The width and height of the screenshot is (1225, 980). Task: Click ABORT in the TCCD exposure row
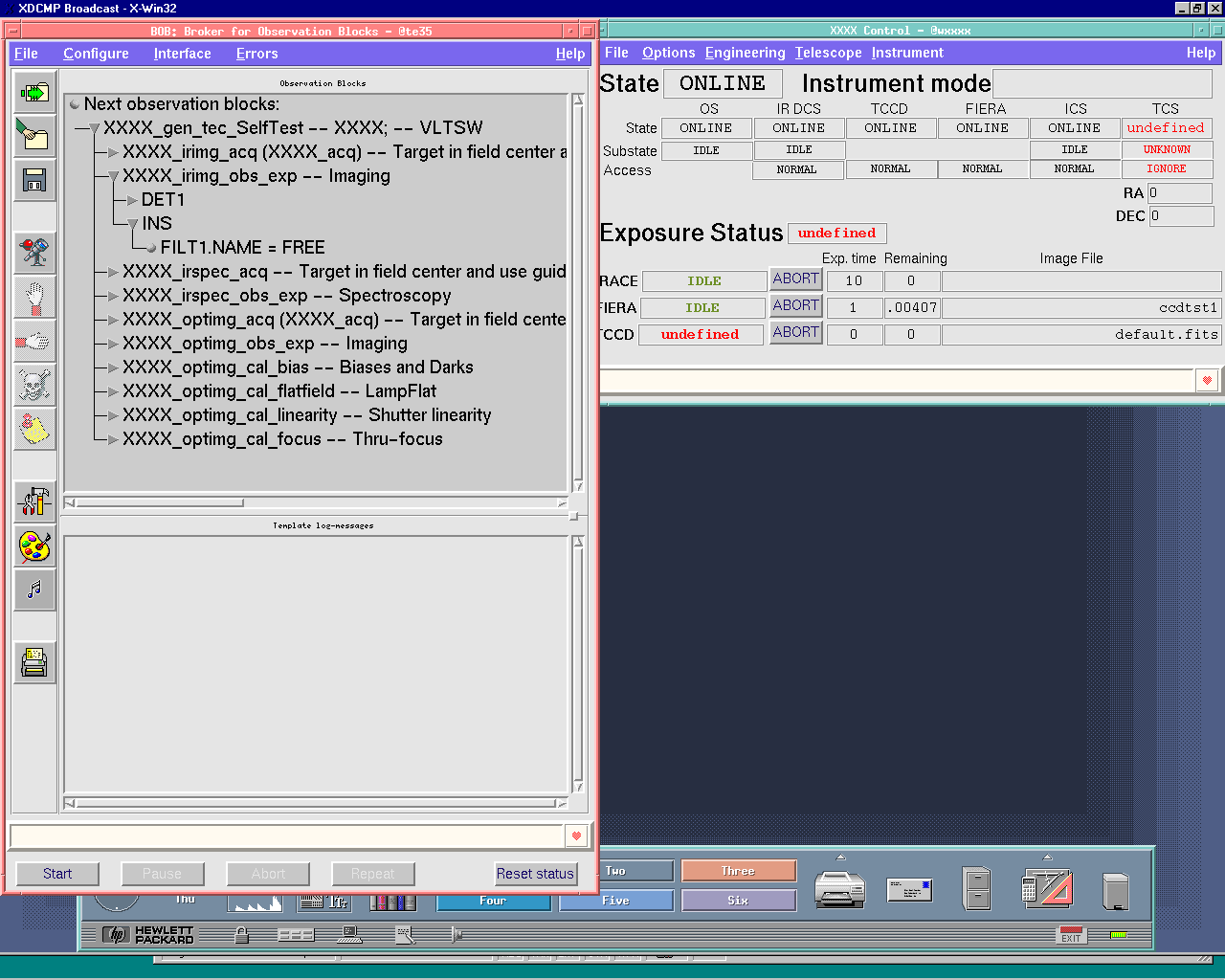pyautogui.click(x=796, y=332)
